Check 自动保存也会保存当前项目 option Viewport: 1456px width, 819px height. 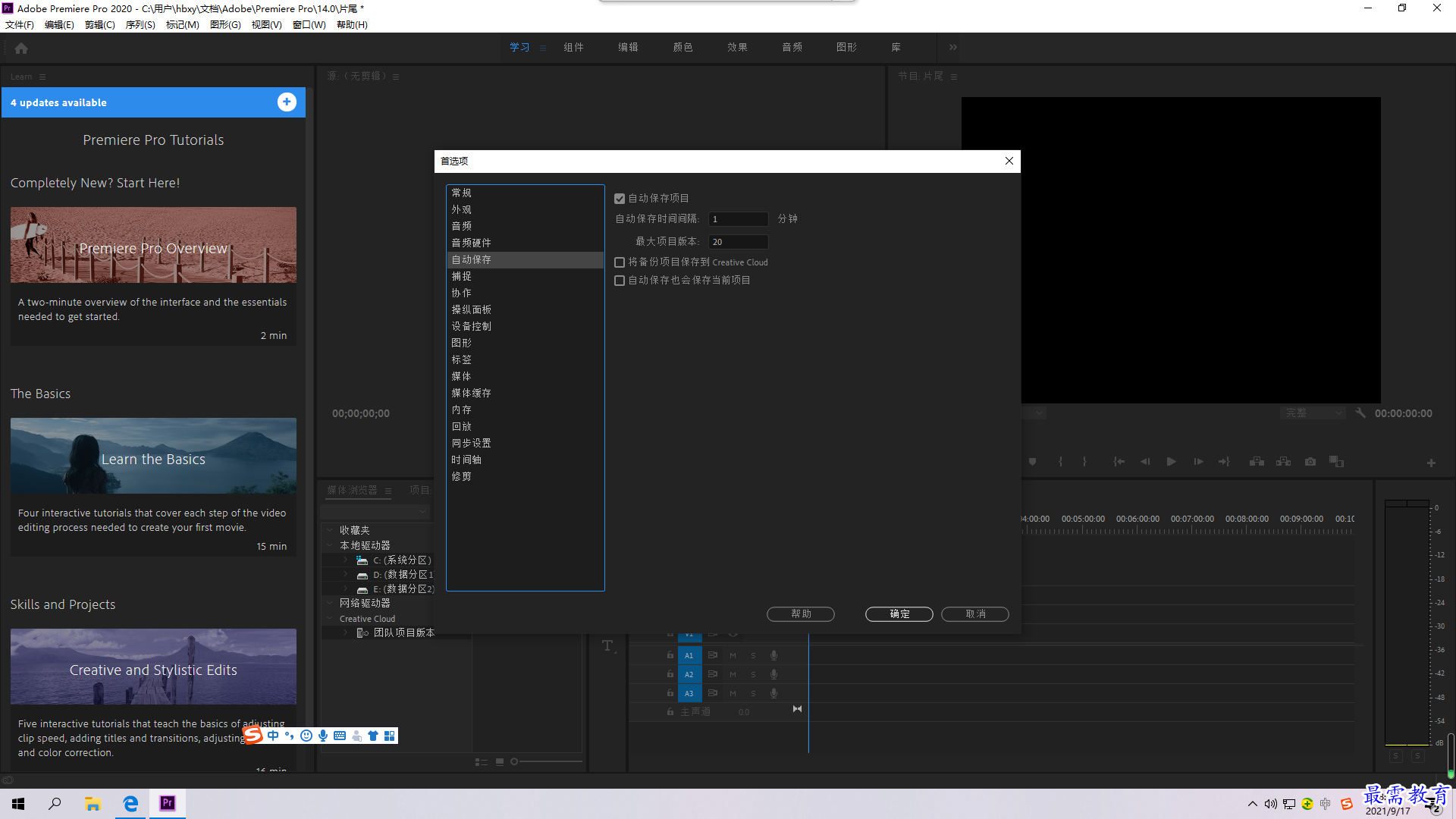click(x=620, y=281)
